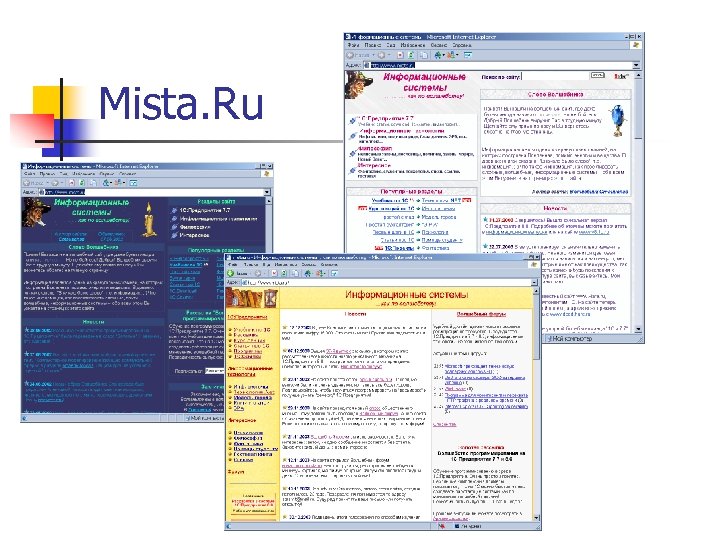Open Информационные технологии link on dark-blue page
This screenshot has width=720, height=540.
point(218,219)
